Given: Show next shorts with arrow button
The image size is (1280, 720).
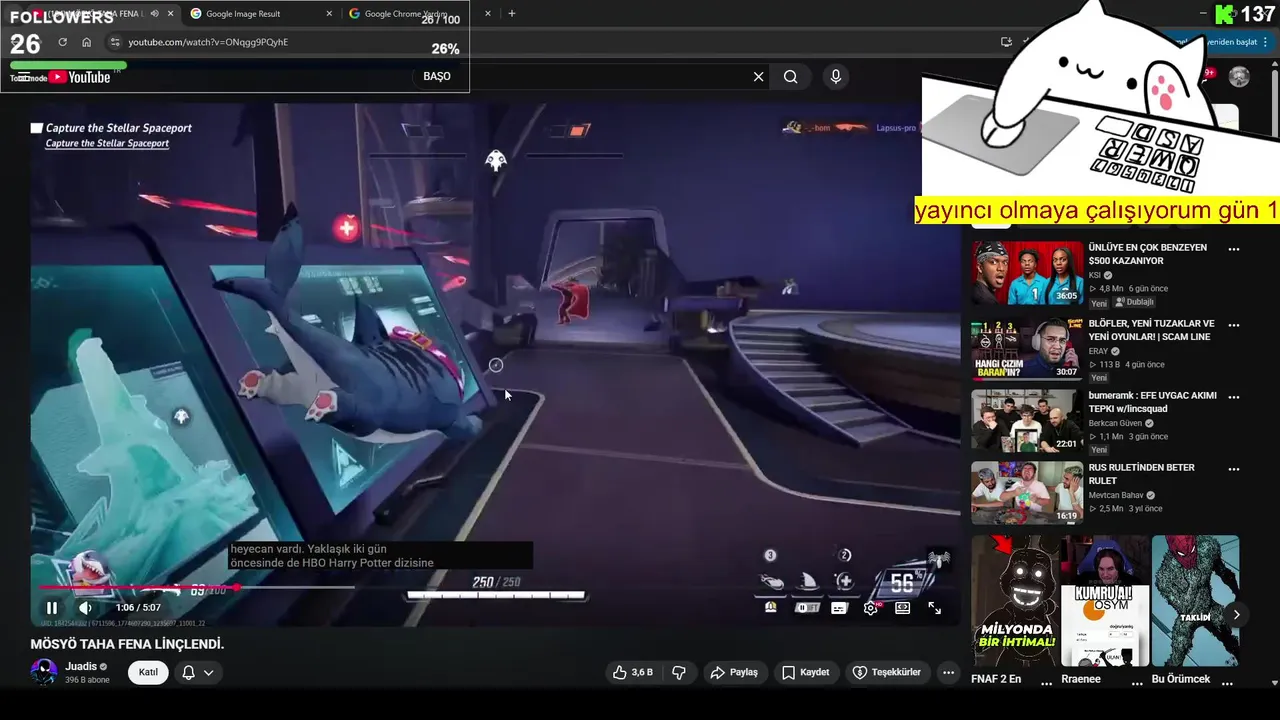Looking at the screenshot, I should pyautogui.click(x=1236, y=615).
